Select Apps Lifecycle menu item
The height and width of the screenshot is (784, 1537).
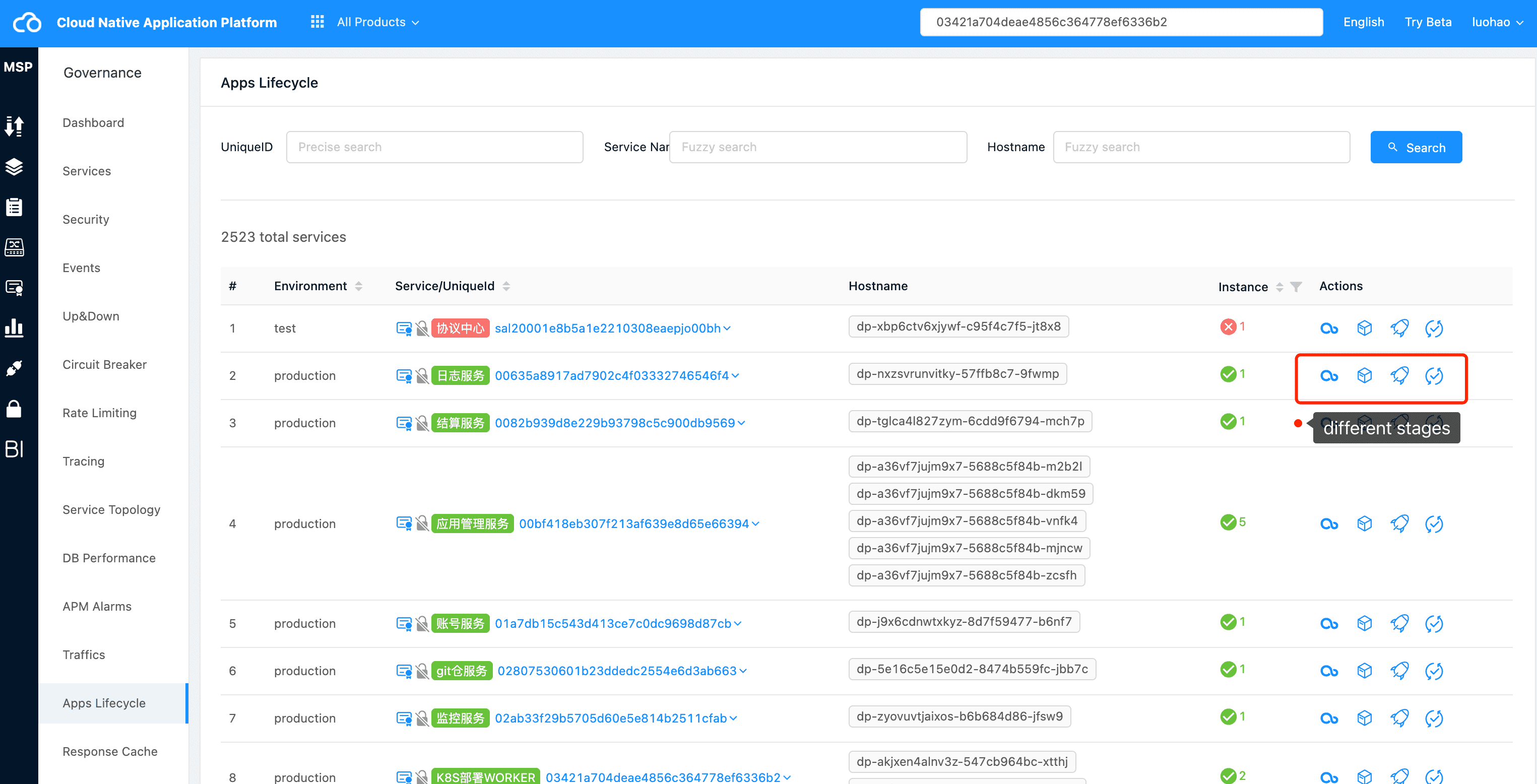[113, 703]
